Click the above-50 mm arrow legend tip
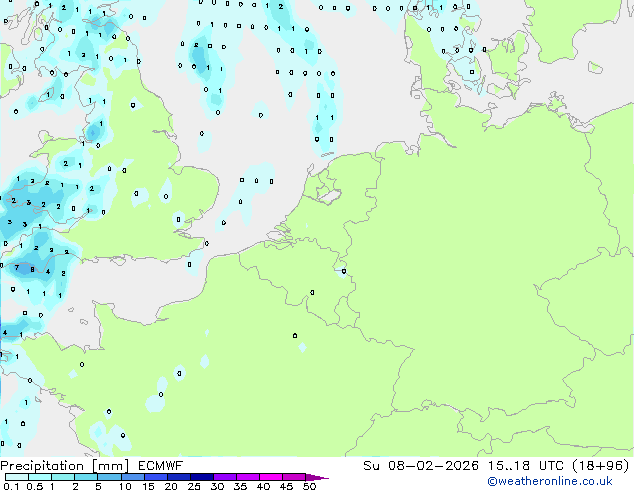The height and width of the screenshot is (490, 634). pos(317,478)
